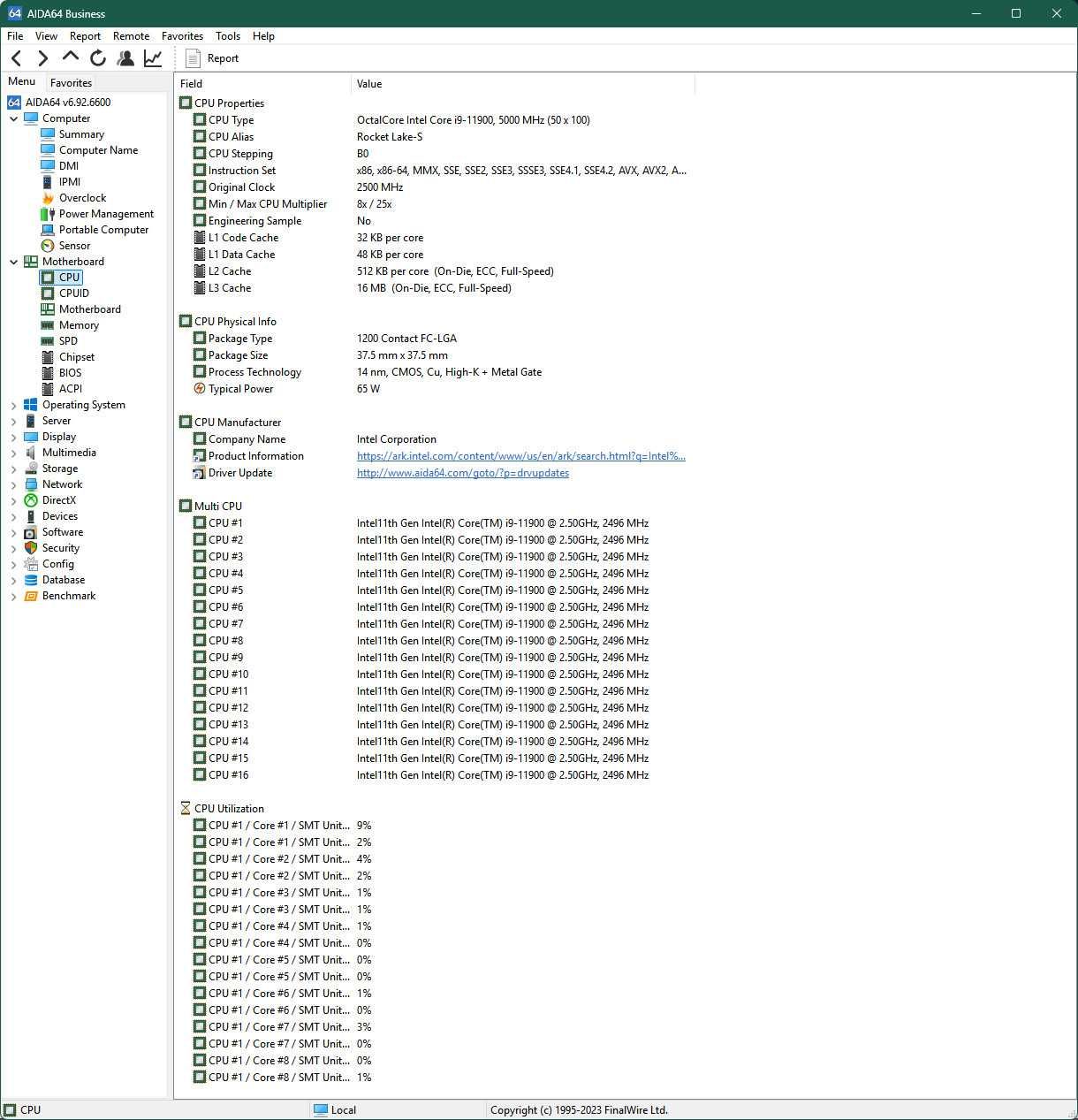Select the DMI tree icon
The height and width of the screenshot is (1120, 1078).
(x=48, y=166)
